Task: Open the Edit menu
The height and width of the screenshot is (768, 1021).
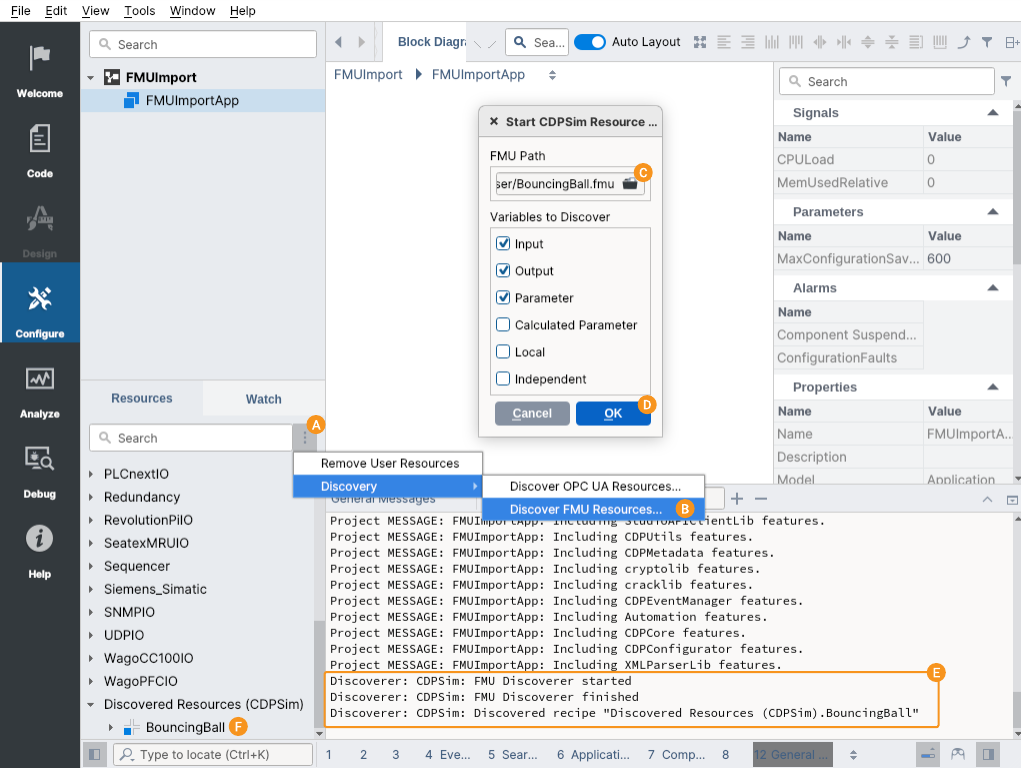Action: [x=56, y=10]
